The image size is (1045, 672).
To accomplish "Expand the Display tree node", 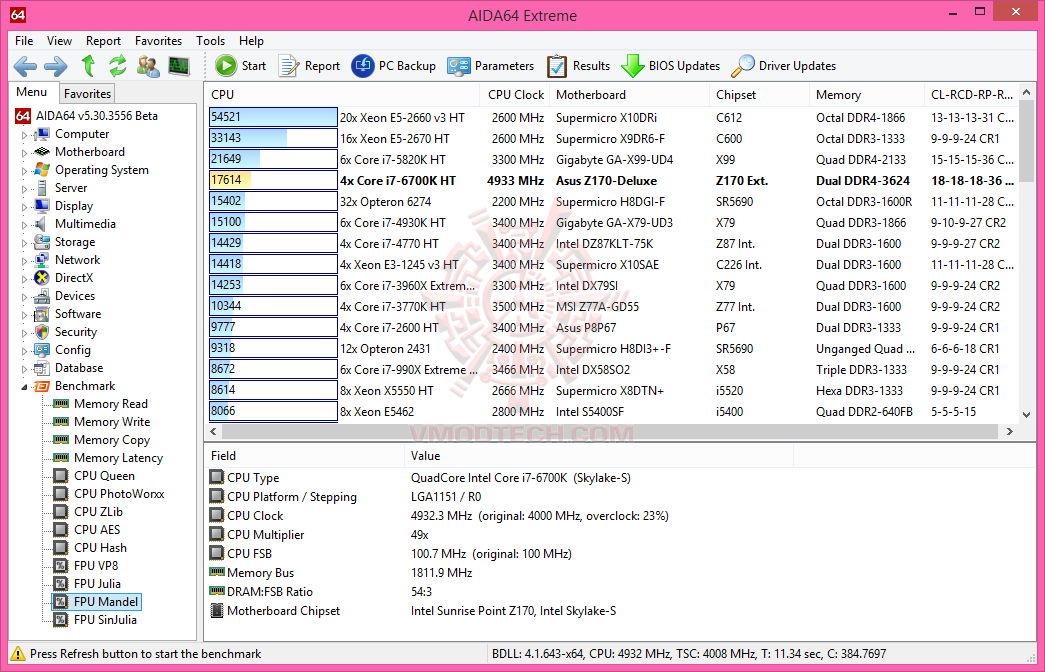I will click(25, 207).
